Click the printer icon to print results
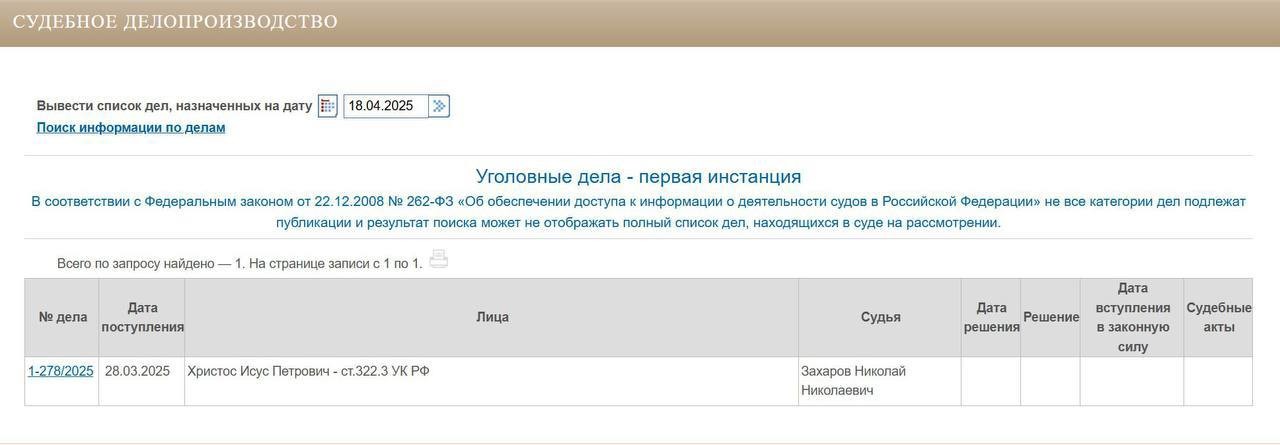The image size is (1280, 445). click(x=438, y=260)
